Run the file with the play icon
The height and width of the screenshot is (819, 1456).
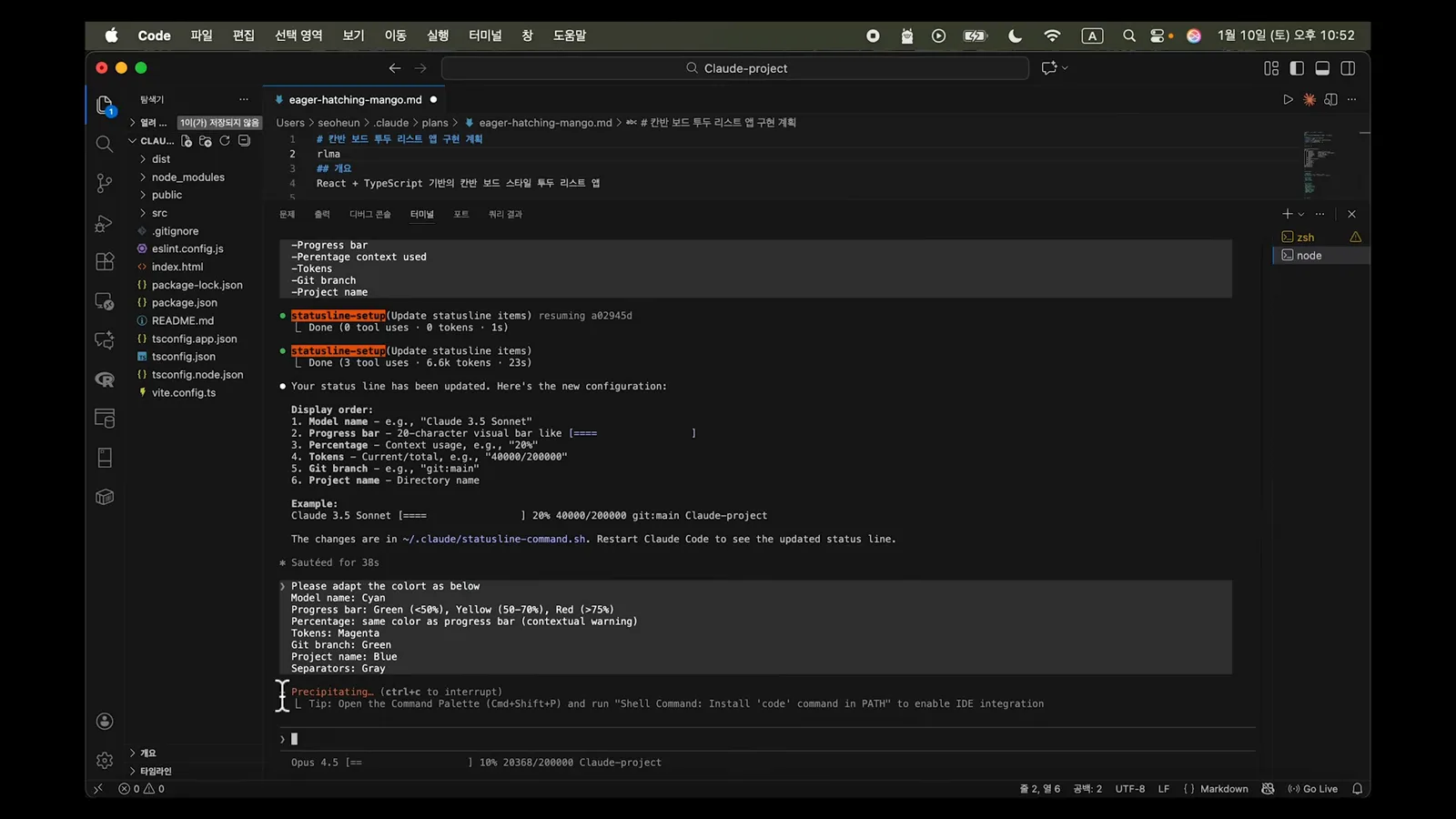[1288, 100]
